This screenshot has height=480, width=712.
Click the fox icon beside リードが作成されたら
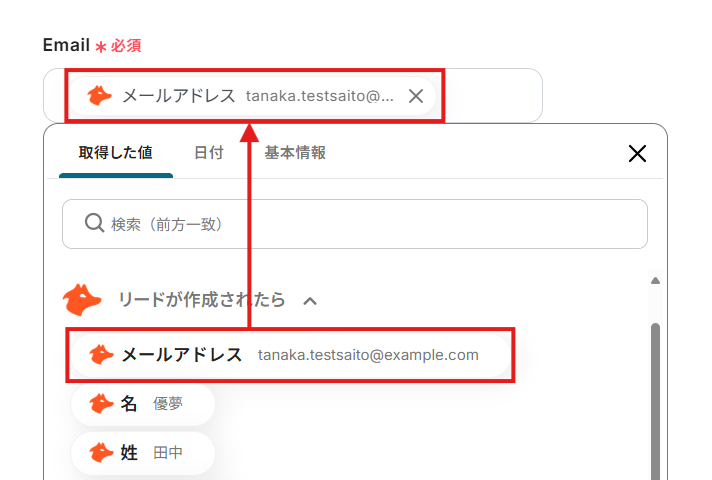[82, 300]
